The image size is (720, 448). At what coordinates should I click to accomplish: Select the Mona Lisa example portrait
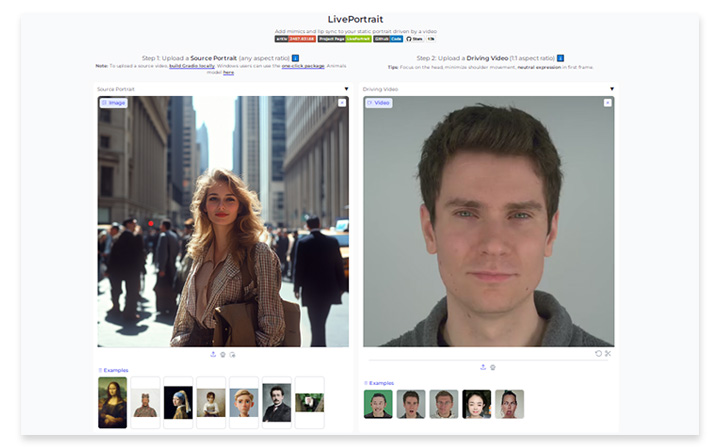point(112,402)
